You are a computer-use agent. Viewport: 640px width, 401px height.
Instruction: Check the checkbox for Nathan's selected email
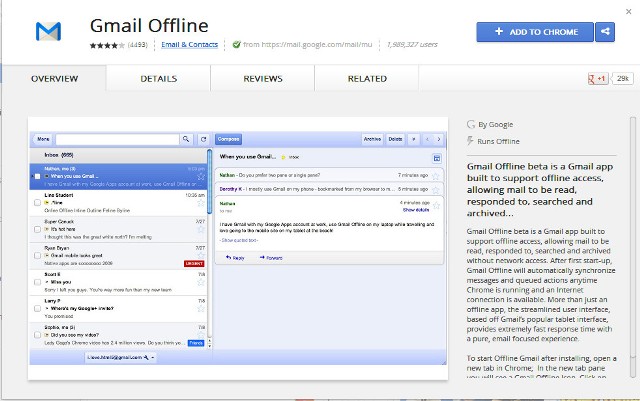pos(38,176)
